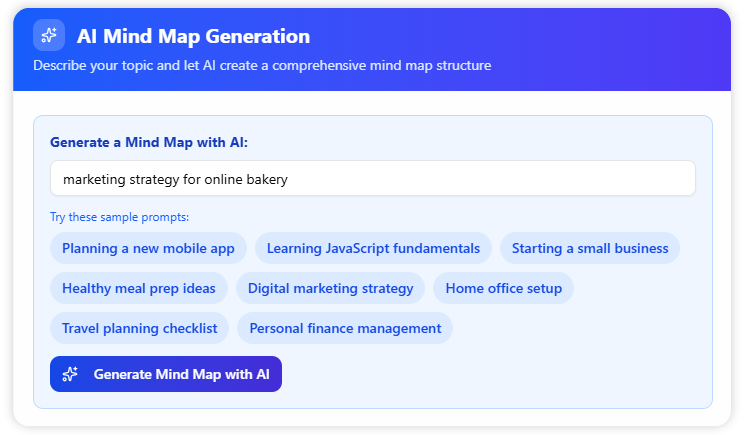Select the "Healthy meal prep ideas" chip
745x435 pixels.
[139, 288]
